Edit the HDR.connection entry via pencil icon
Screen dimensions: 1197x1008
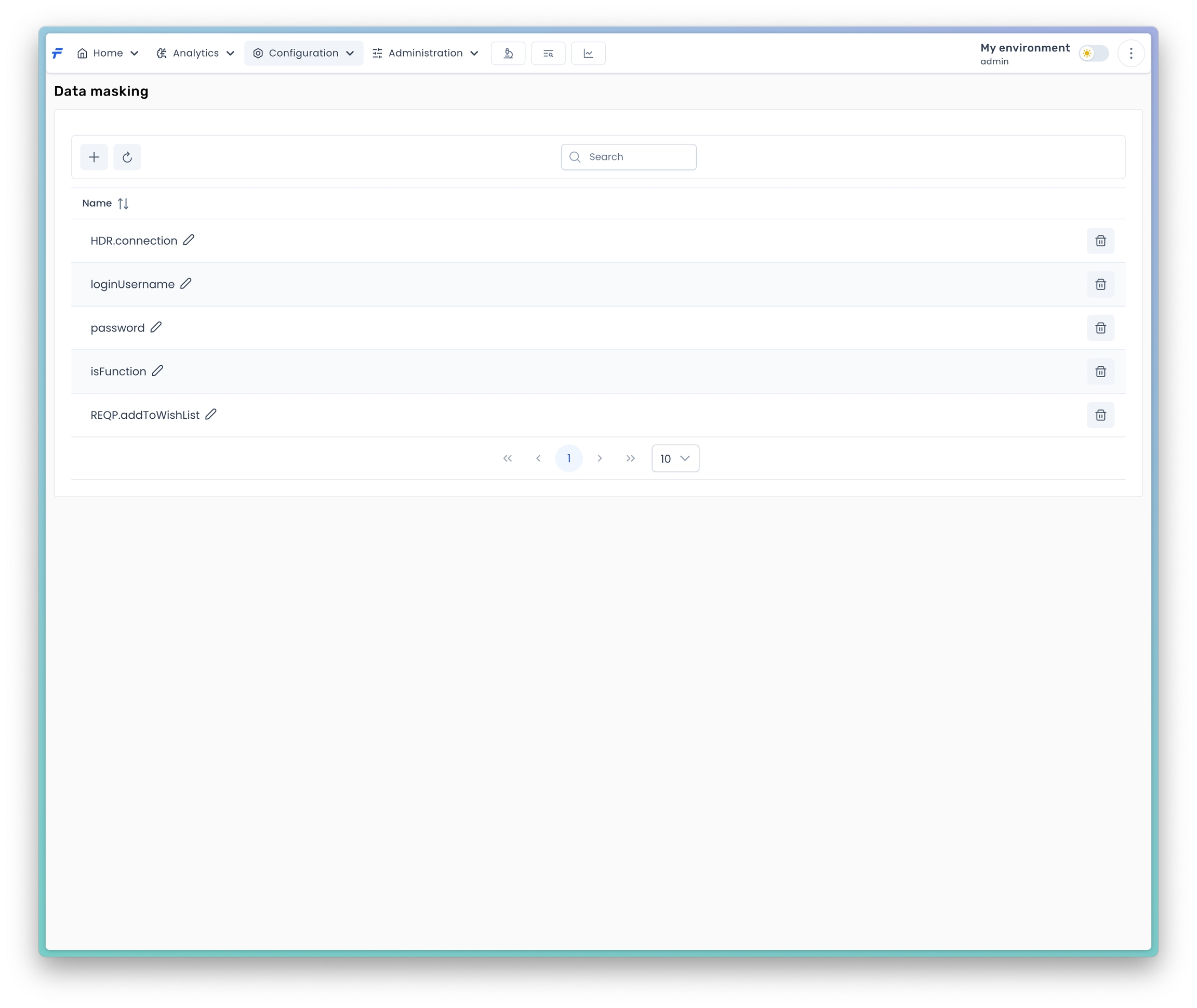(189, 240)
